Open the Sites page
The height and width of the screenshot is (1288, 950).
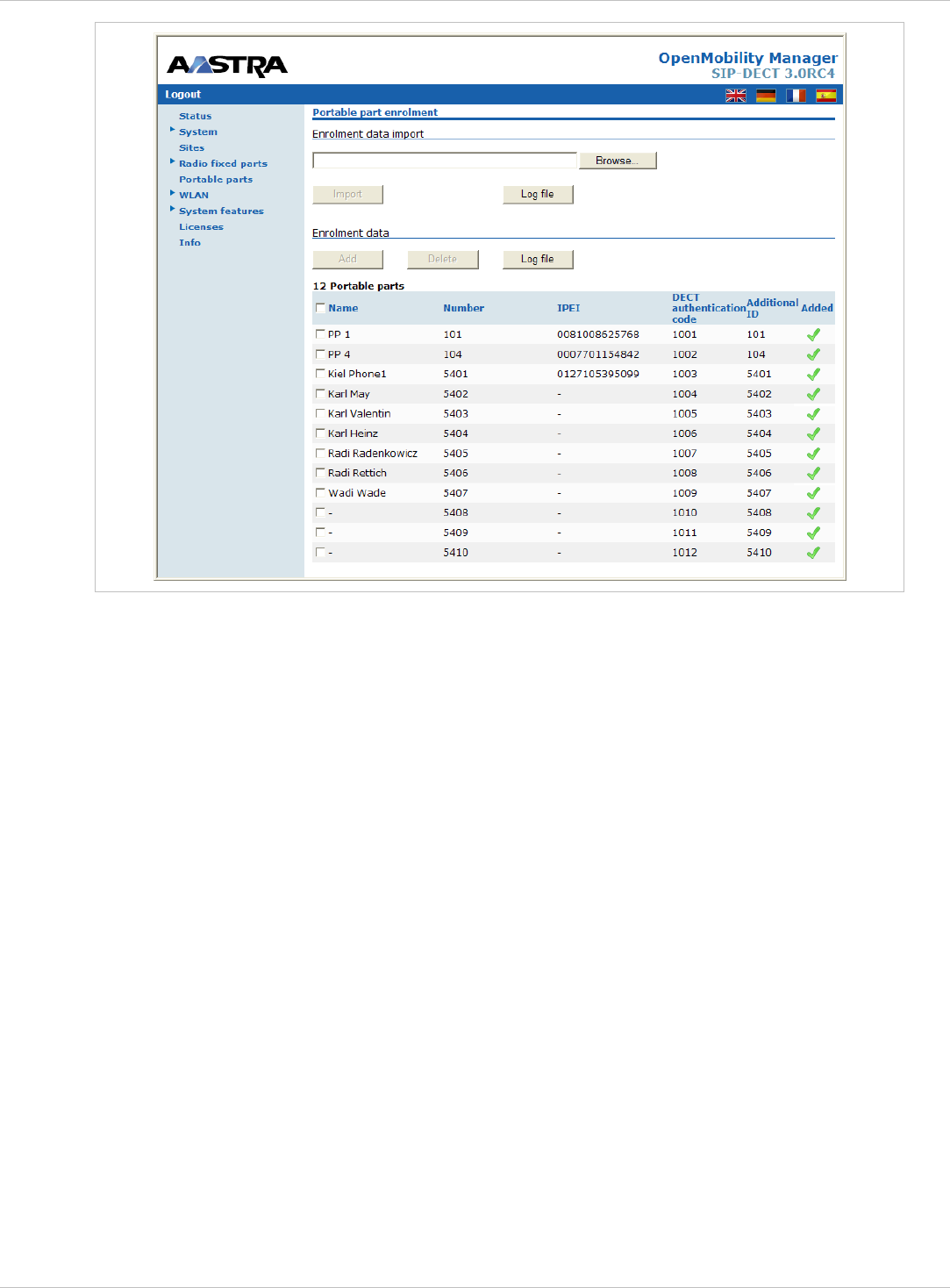click(x=191, y=147)
